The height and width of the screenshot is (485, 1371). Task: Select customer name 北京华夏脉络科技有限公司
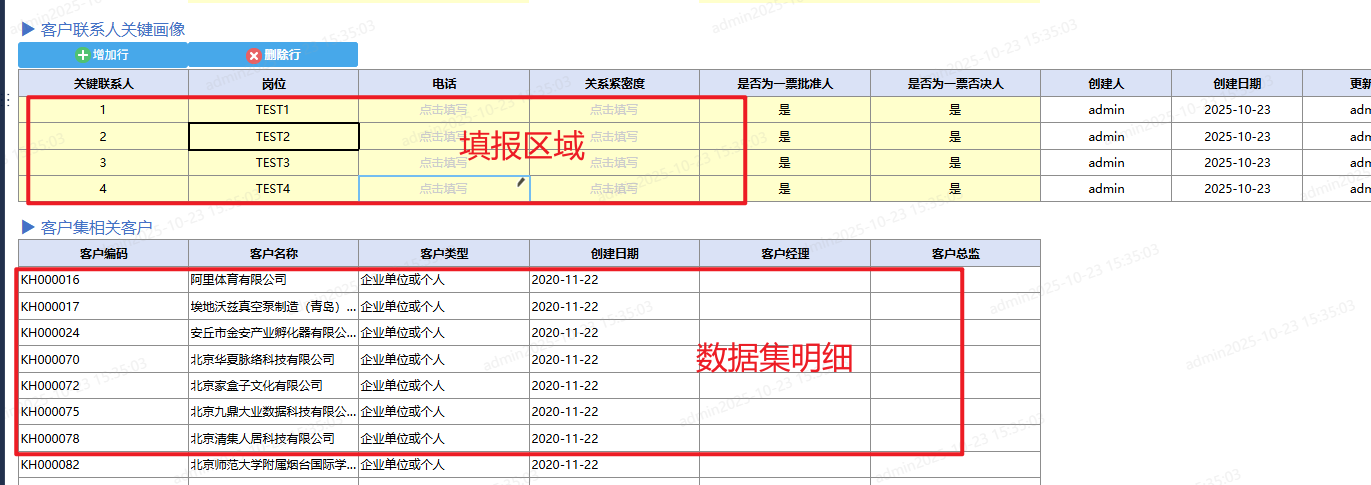pyautogui.click(x=262, y=359)
